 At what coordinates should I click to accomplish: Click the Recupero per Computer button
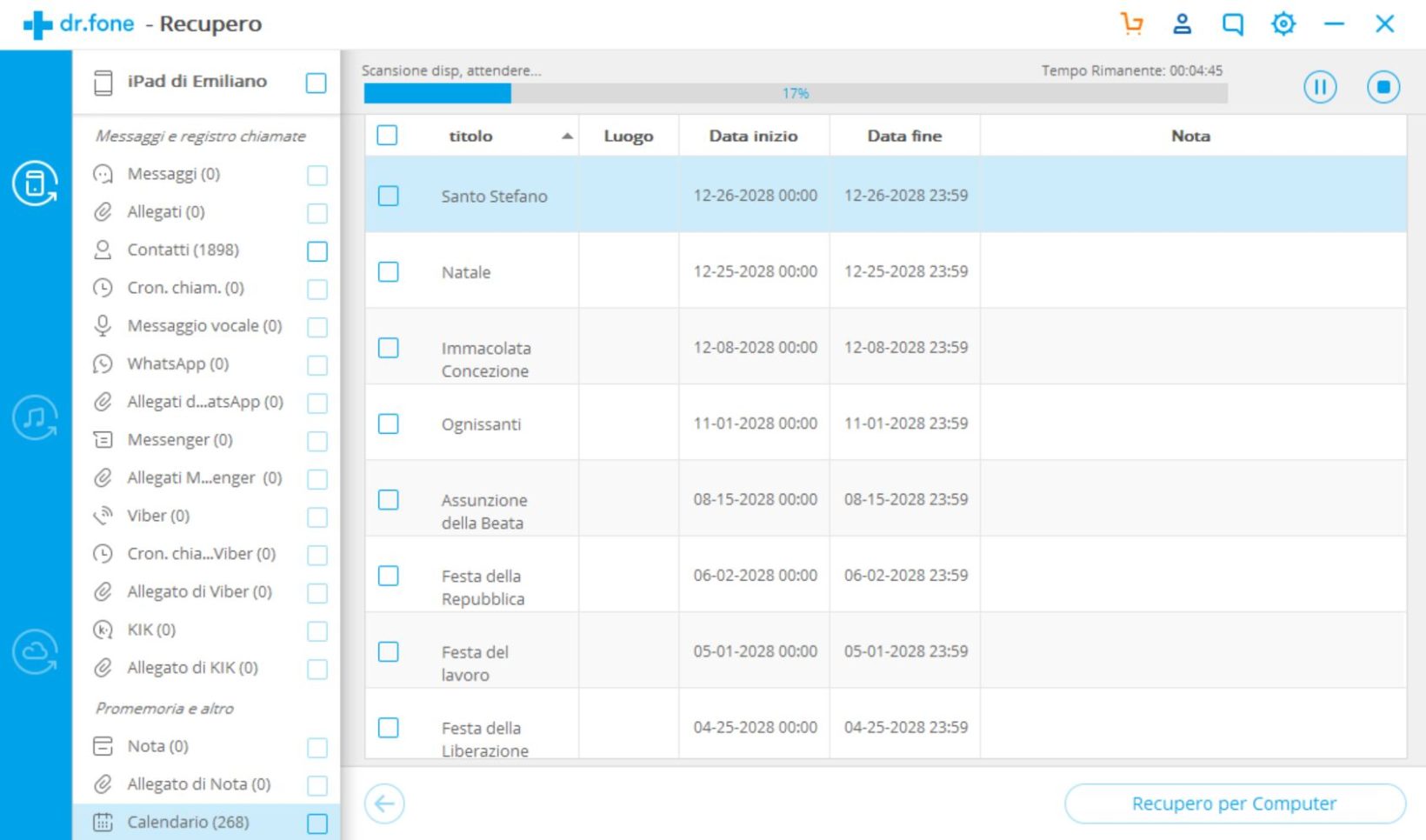click(x=1234, y=803)
